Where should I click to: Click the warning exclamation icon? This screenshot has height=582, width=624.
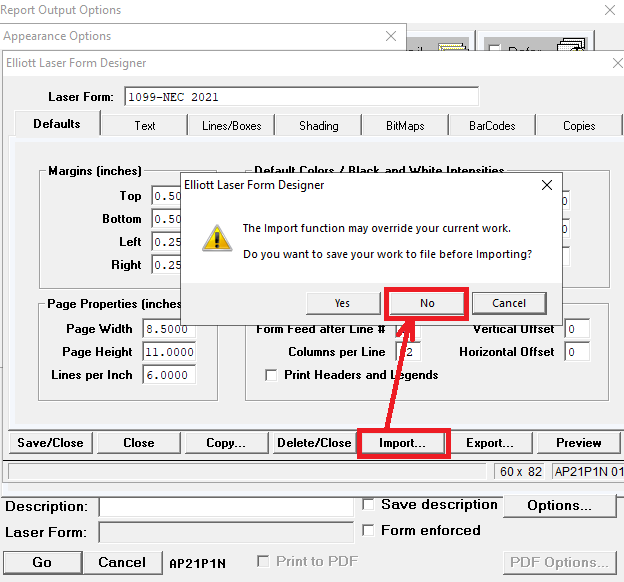217,239
